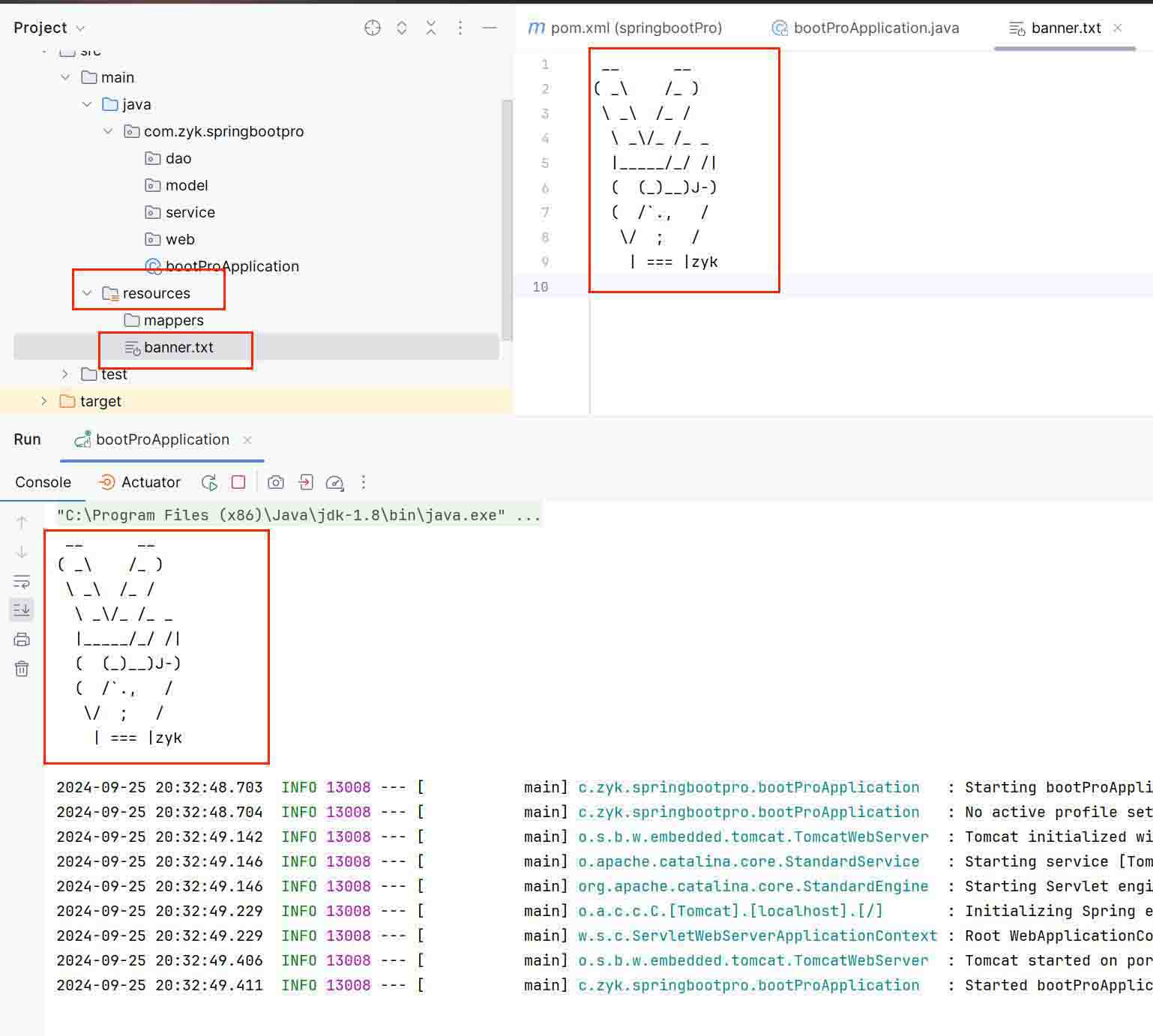Click w.s.c.ServletWebServerApplicationContext logger name
This screenshot has width=1153, height=1036.
[x=757, y=936]
